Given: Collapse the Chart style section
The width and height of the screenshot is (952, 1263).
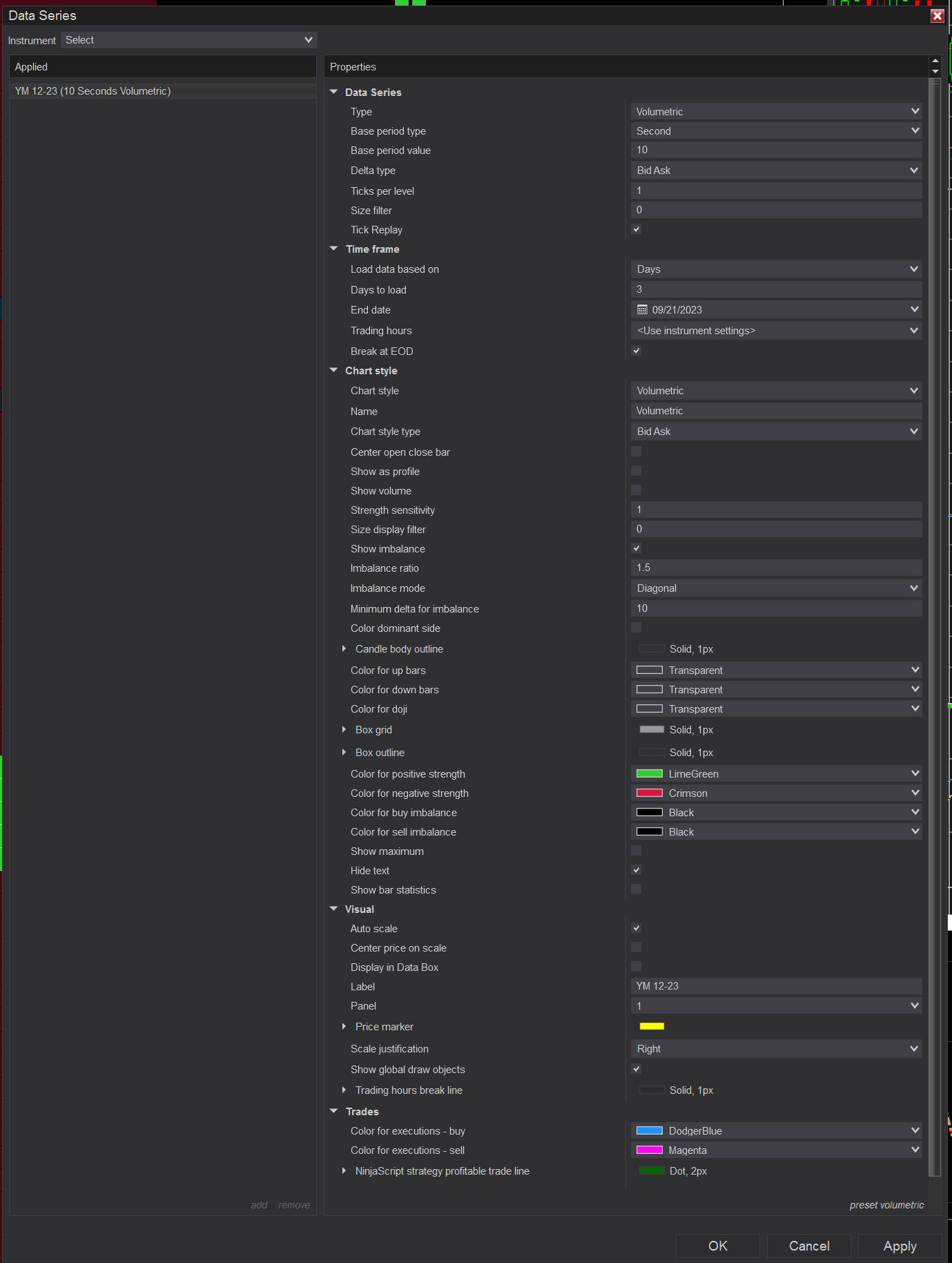Looking at the screenshot, I should (334, 370).
